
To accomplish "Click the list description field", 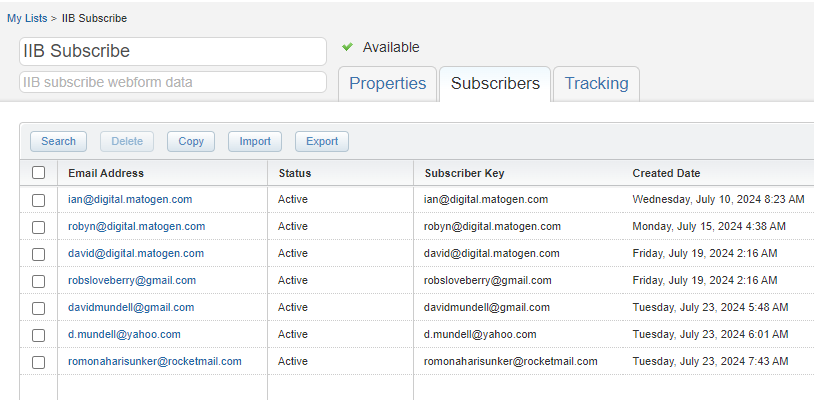I will 172,82.
